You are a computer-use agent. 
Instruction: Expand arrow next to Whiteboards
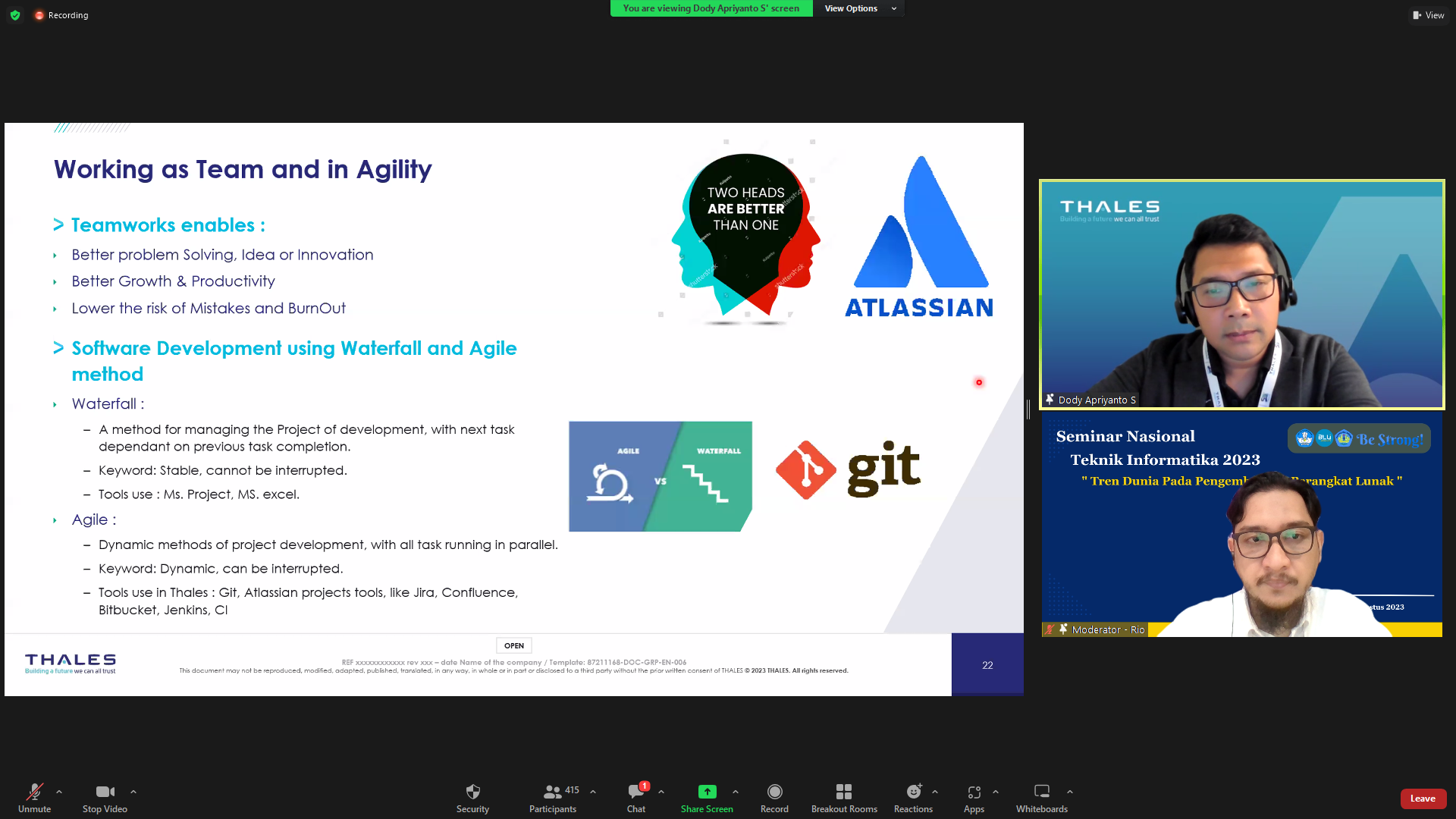tap(1070, 792)
